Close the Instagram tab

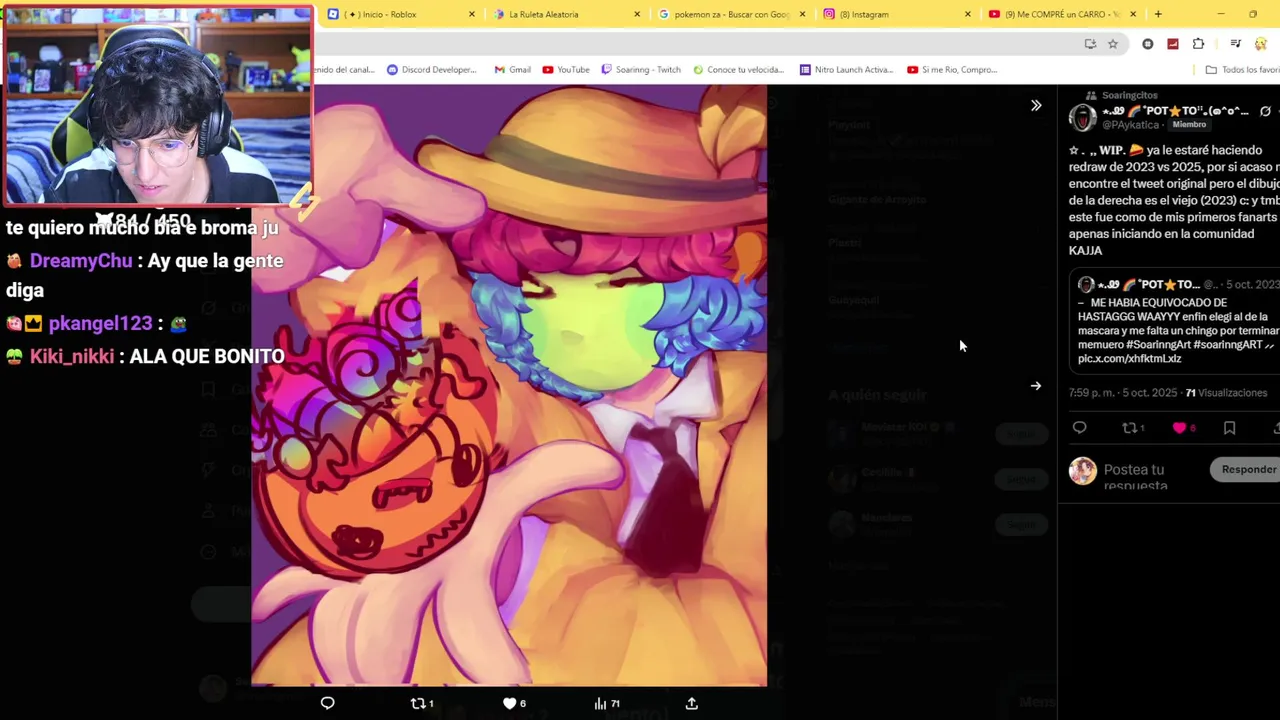click(967, 14)
